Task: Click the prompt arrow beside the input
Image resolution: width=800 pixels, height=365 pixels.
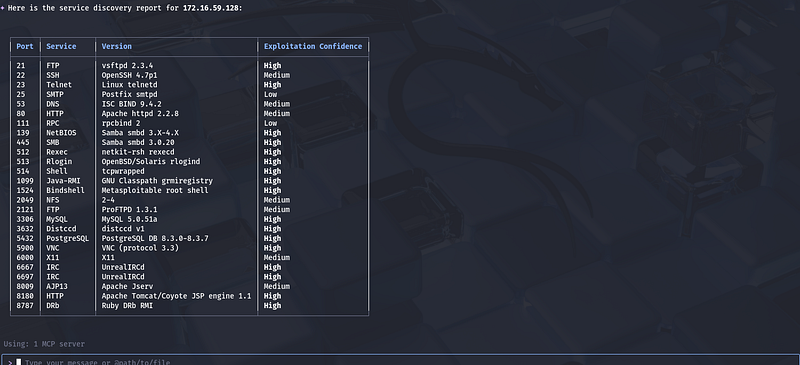Action: pyautogui.click(x=10, y=362)
